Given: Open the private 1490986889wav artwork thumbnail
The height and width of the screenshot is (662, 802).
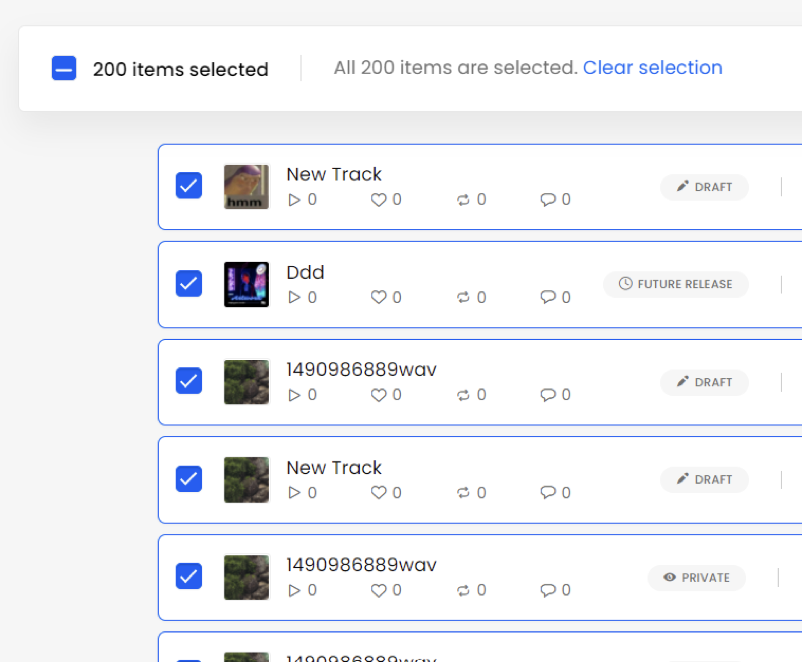Looking at the screenshot, I should pos(247,578).
